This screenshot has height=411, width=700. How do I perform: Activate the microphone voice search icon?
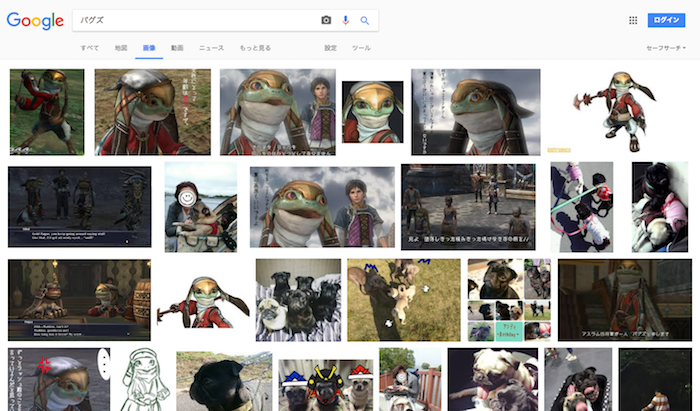(346, 20)
